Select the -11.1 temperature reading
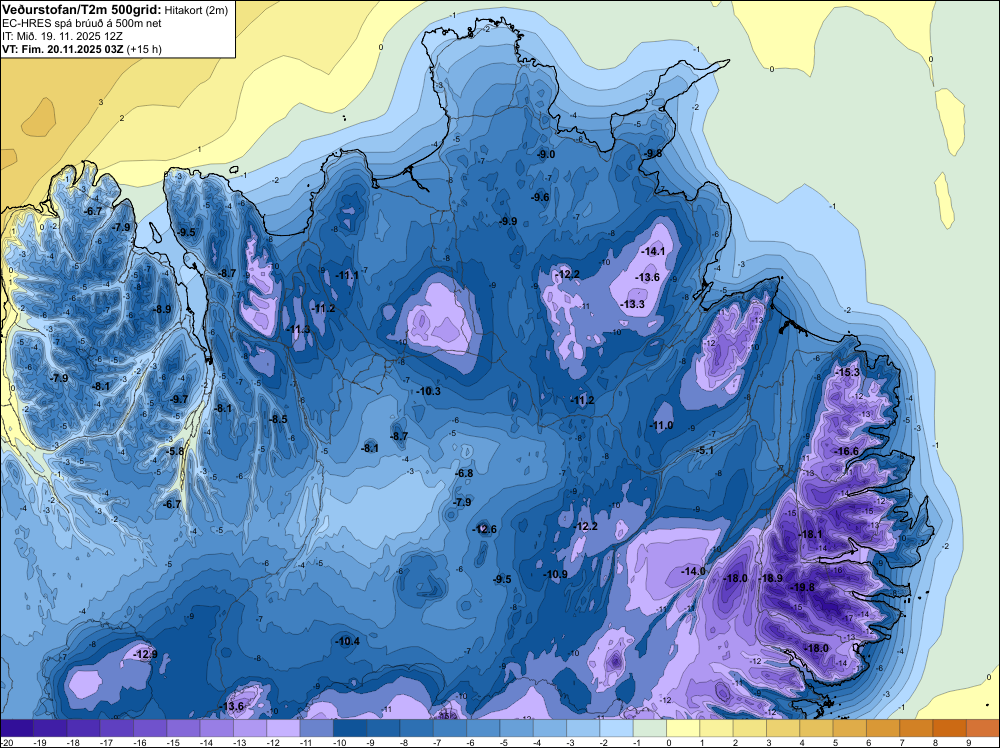 [347, 275]
